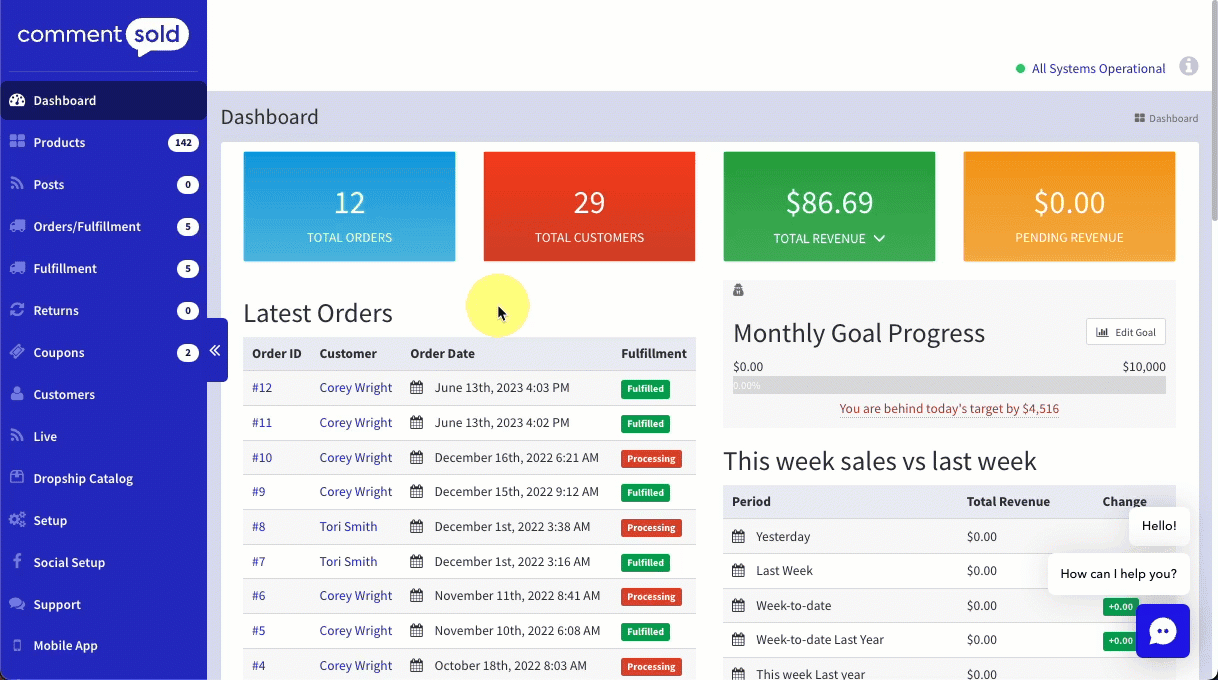This screenshot has height=680, width=1218.
Task: Click the Coupons tag icon
Action: 17,352
